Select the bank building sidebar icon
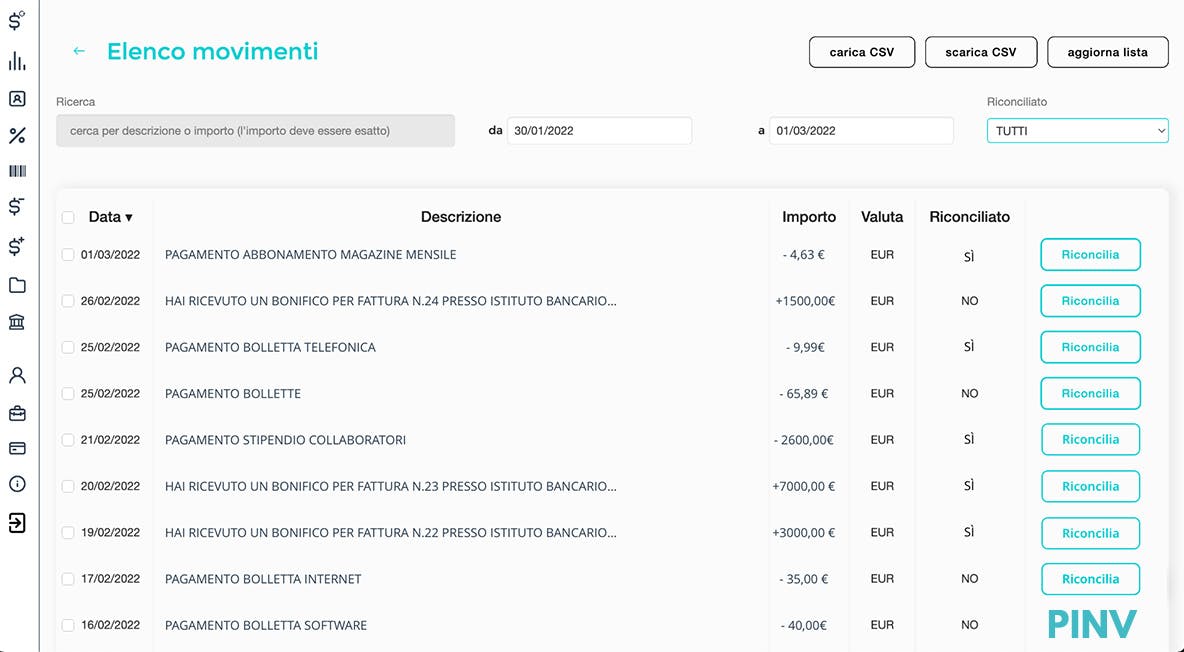The image size is (1184, 652). pyautogui.click(x=17, y=322)
